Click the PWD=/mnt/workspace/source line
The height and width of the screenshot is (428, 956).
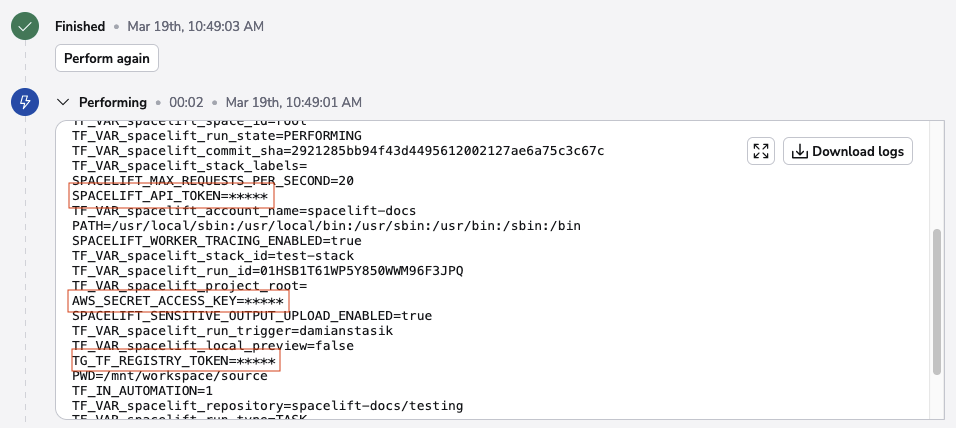point(169,376)
